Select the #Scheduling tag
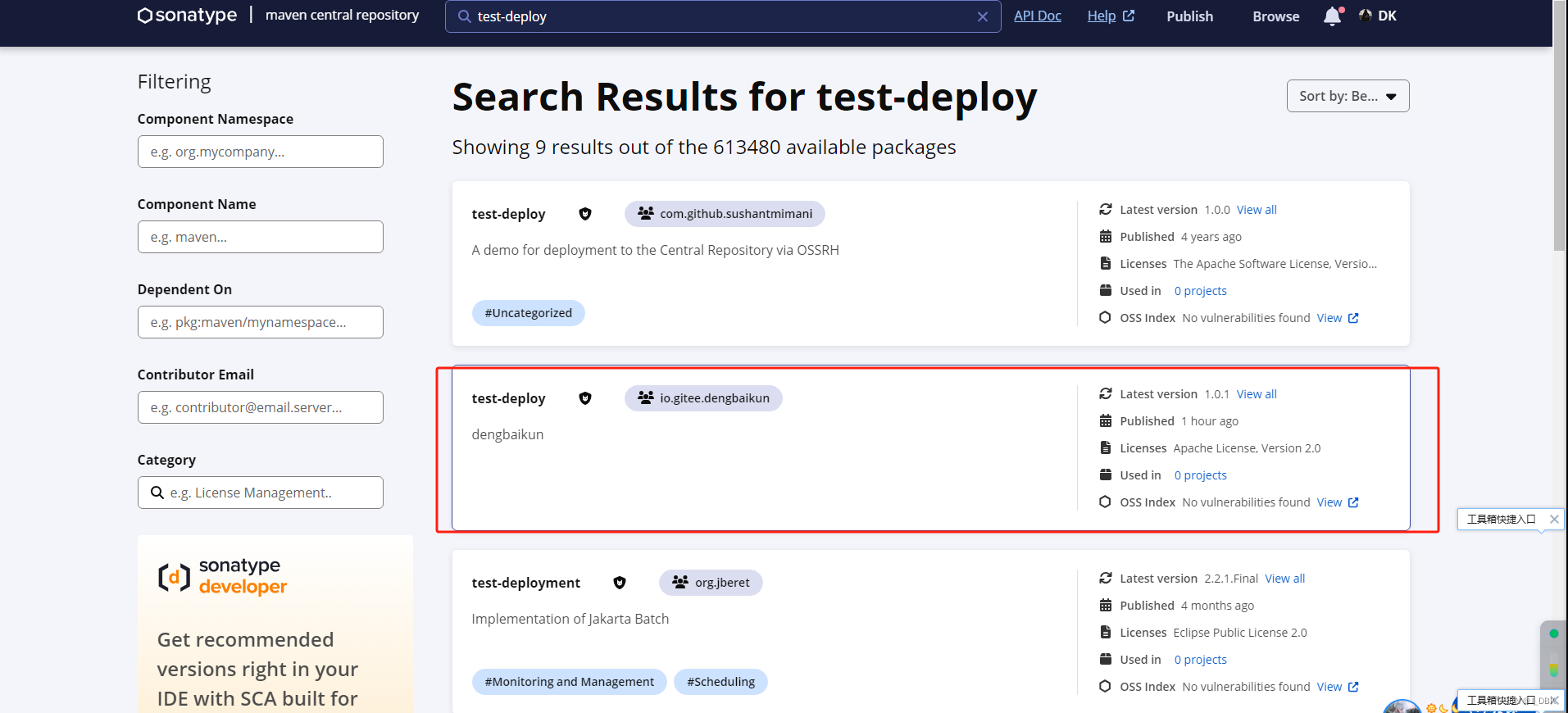The height and width of the screenshot is (713, 1568). (x=720, y=682)
